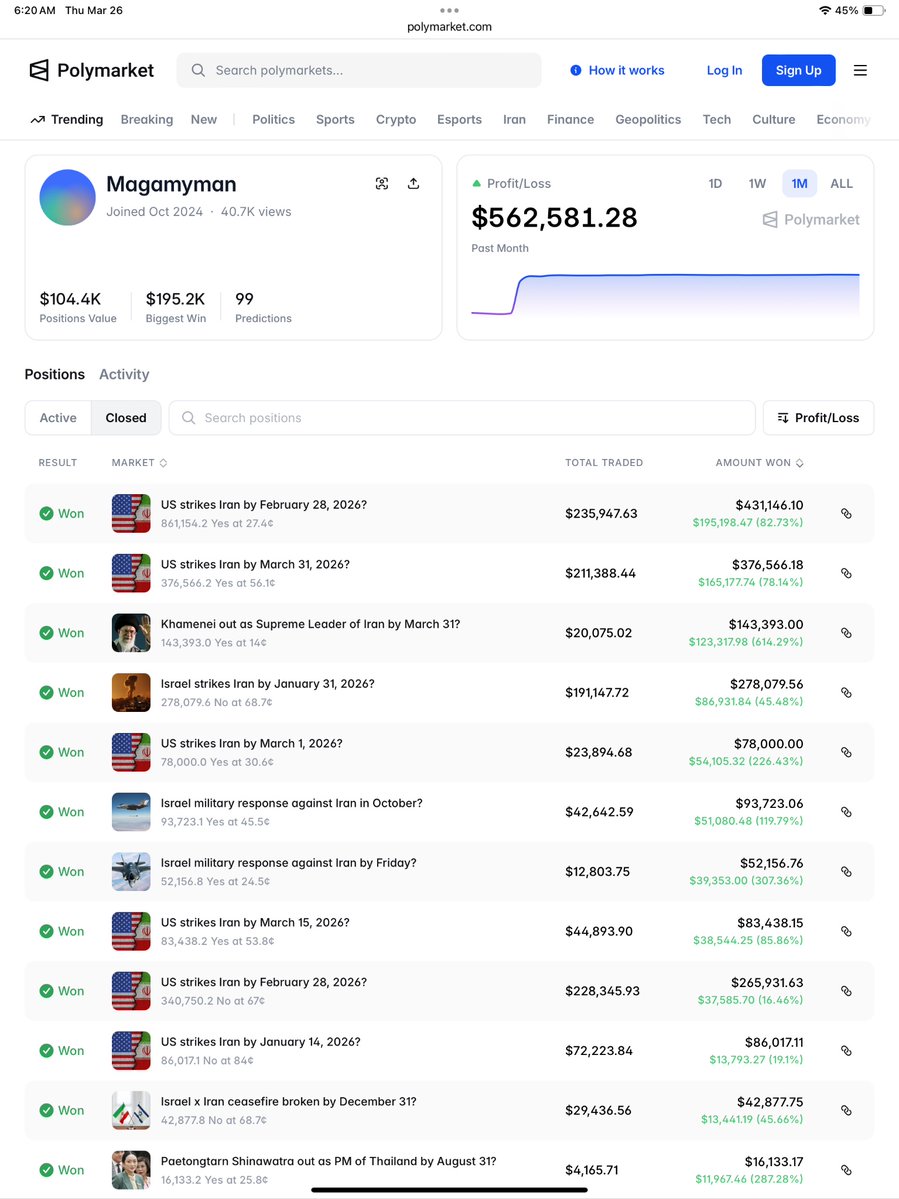Screen dimensions: 899x1199
Task: Click link icon for US strikes Iran February 28 $265,931.63 row
Action: click(x=846, y=991)
